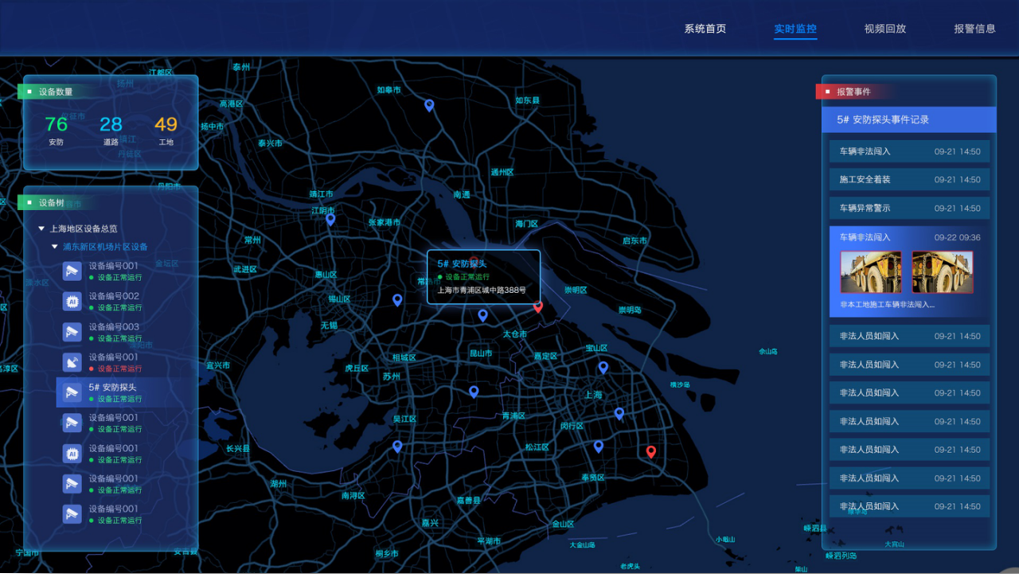Click the blue map pin near 如皋市

pos(429,105)
